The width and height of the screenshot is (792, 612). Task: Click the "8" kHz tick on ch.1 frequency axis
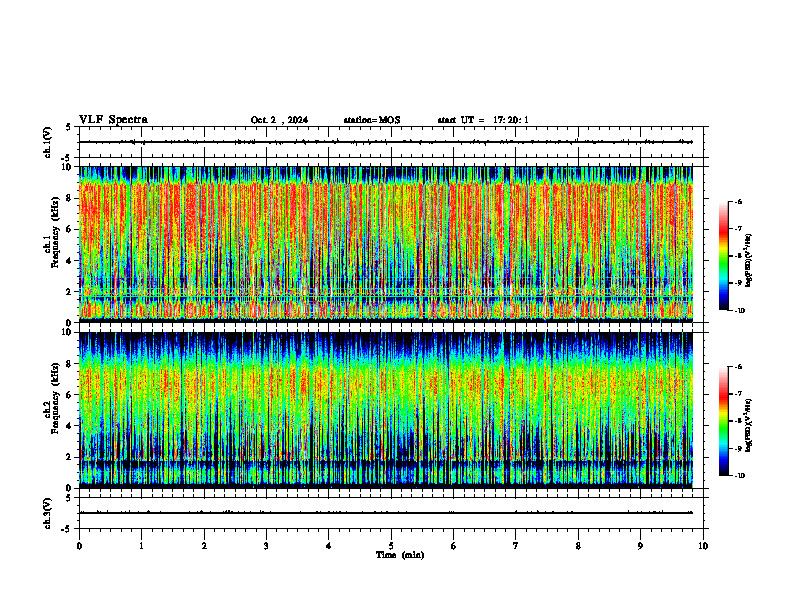click(x=69, y=198)
